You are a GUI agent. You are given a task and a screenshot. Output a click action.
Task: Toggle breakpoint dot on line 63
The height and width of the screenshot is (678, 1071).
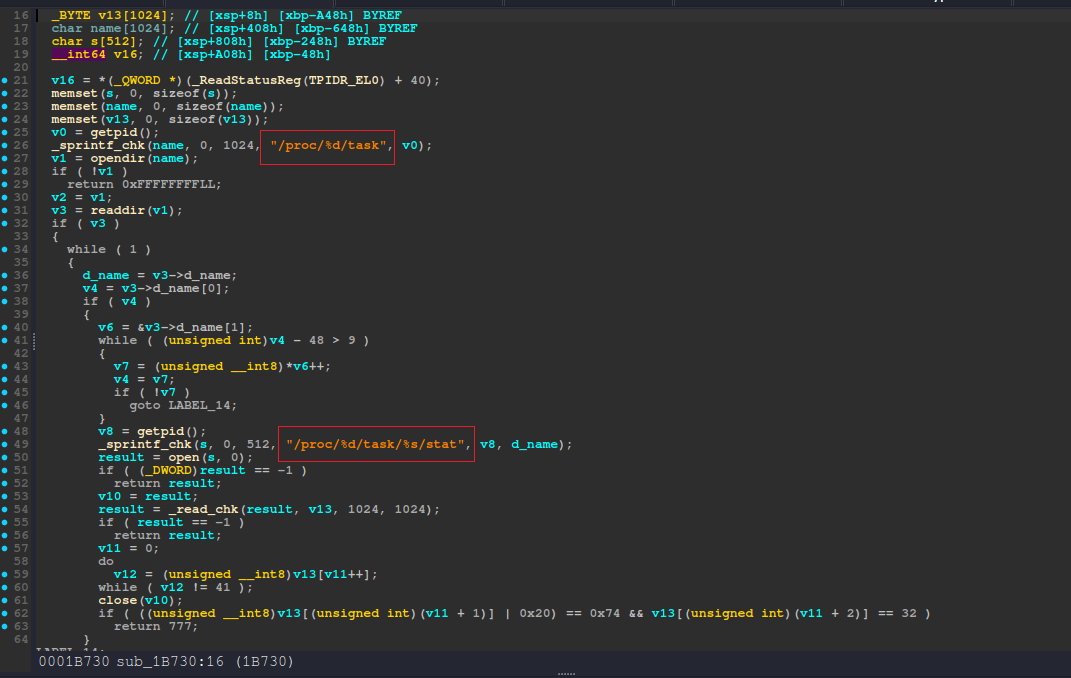[5, 627]
